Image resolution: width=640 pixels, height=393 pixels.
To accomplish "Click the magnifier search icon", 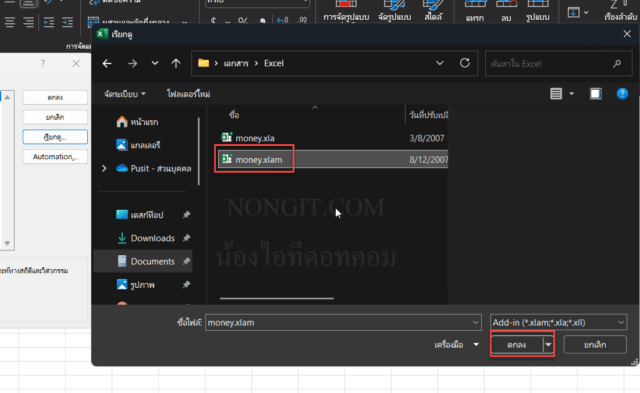I will coord(617,64).
